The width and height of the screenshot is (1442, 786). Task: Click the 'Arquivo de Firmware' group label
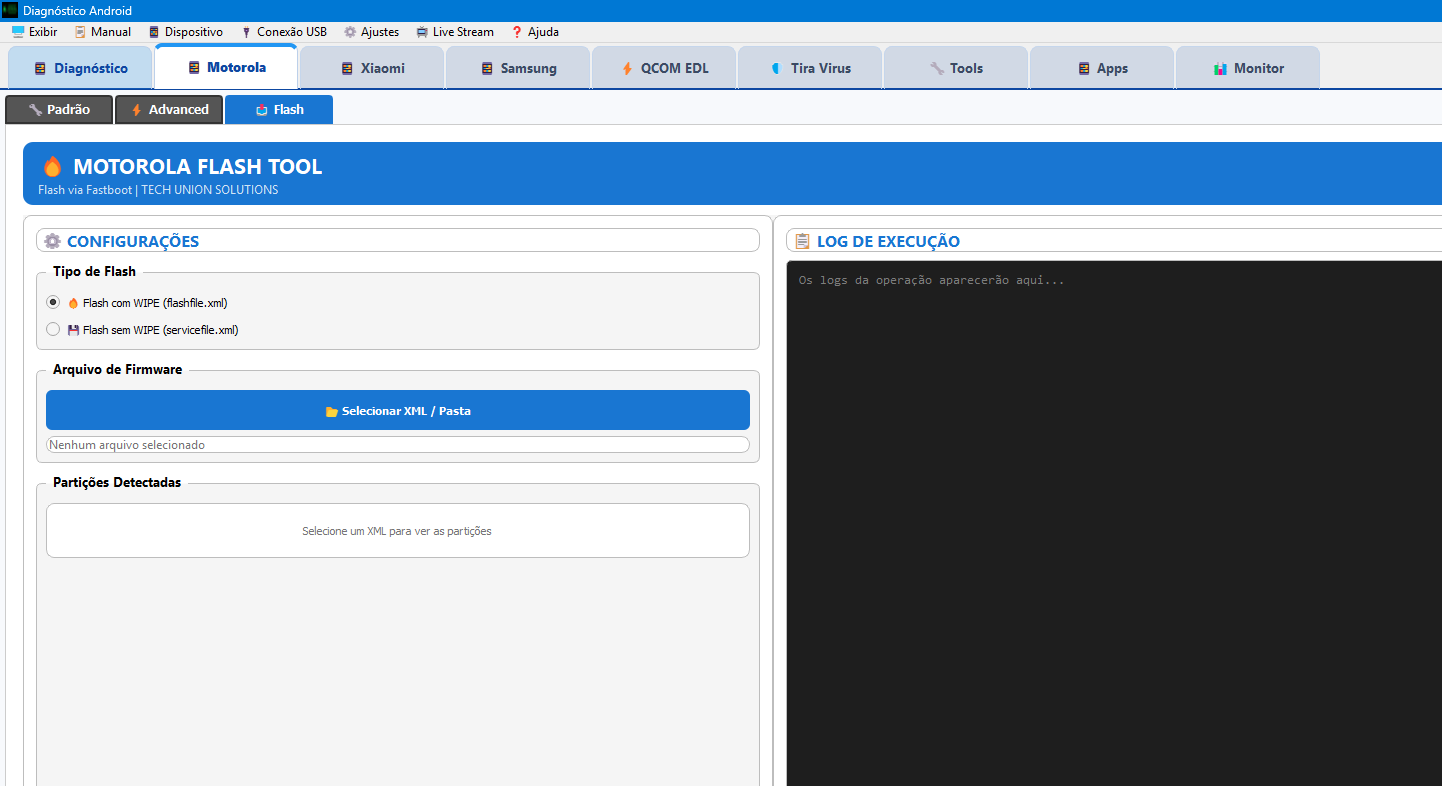[x=118, y=369]
